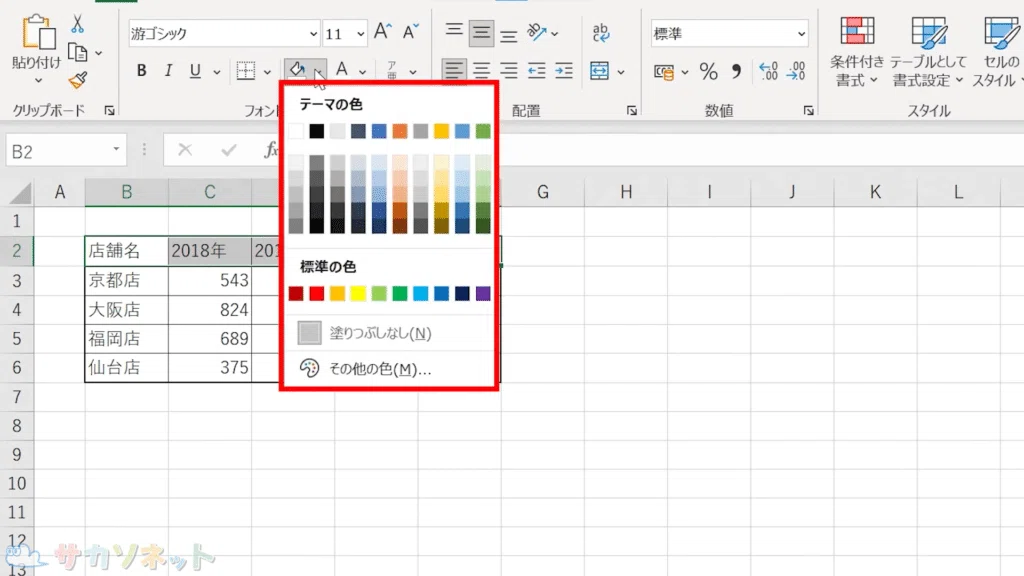Open 条件付き書式 conditional formatting
The height and width of the screenshot is (576, 1024).
click(856, 52)
